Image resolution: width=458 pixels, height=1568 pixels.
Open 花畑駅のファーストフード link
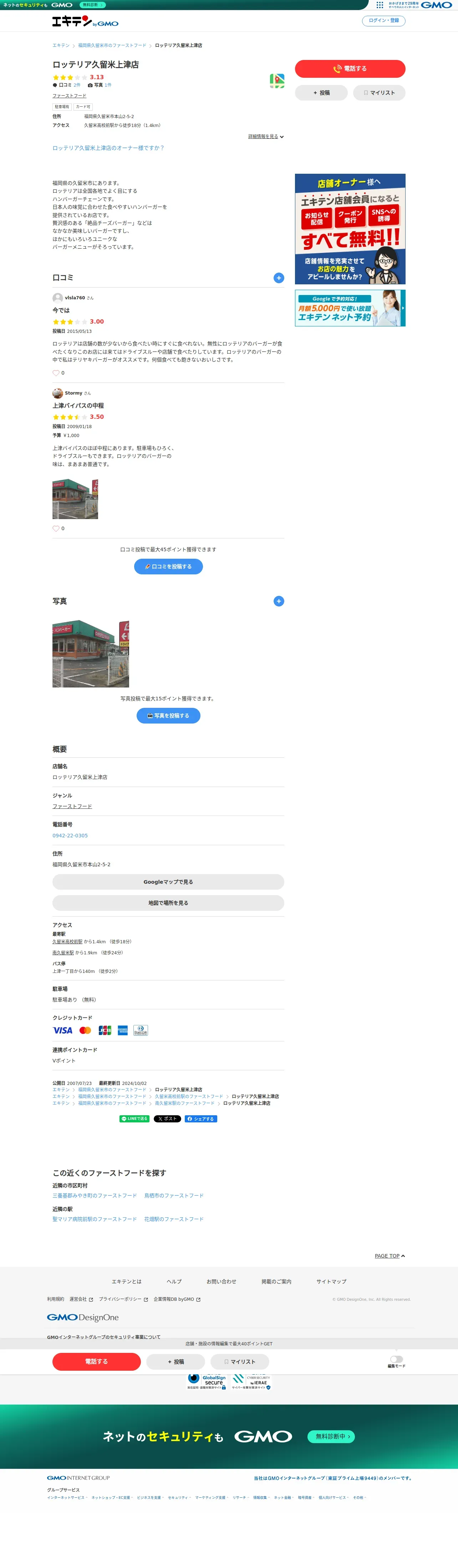pyautogui.click(x=174, y=1219)
